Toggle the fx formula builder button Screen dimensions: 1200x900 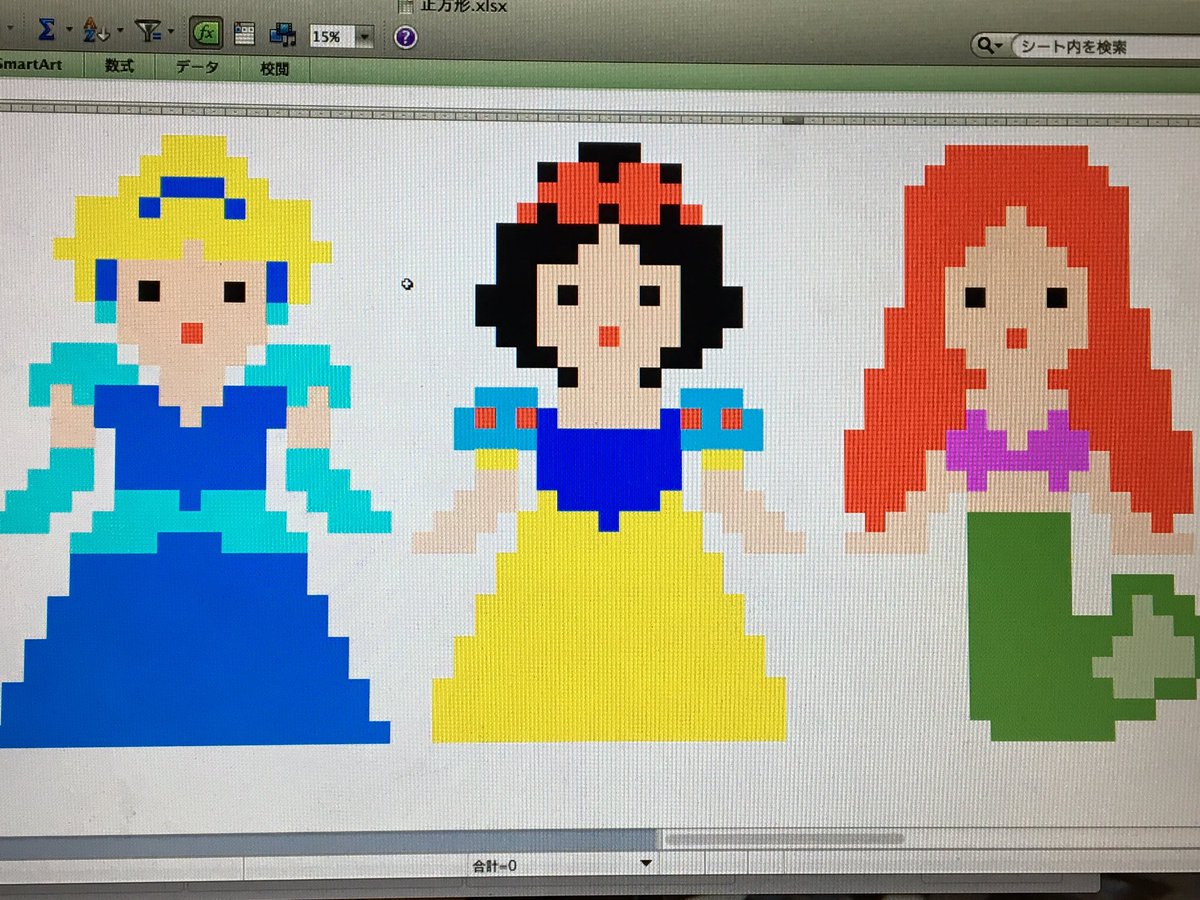(x=206, y=34)
